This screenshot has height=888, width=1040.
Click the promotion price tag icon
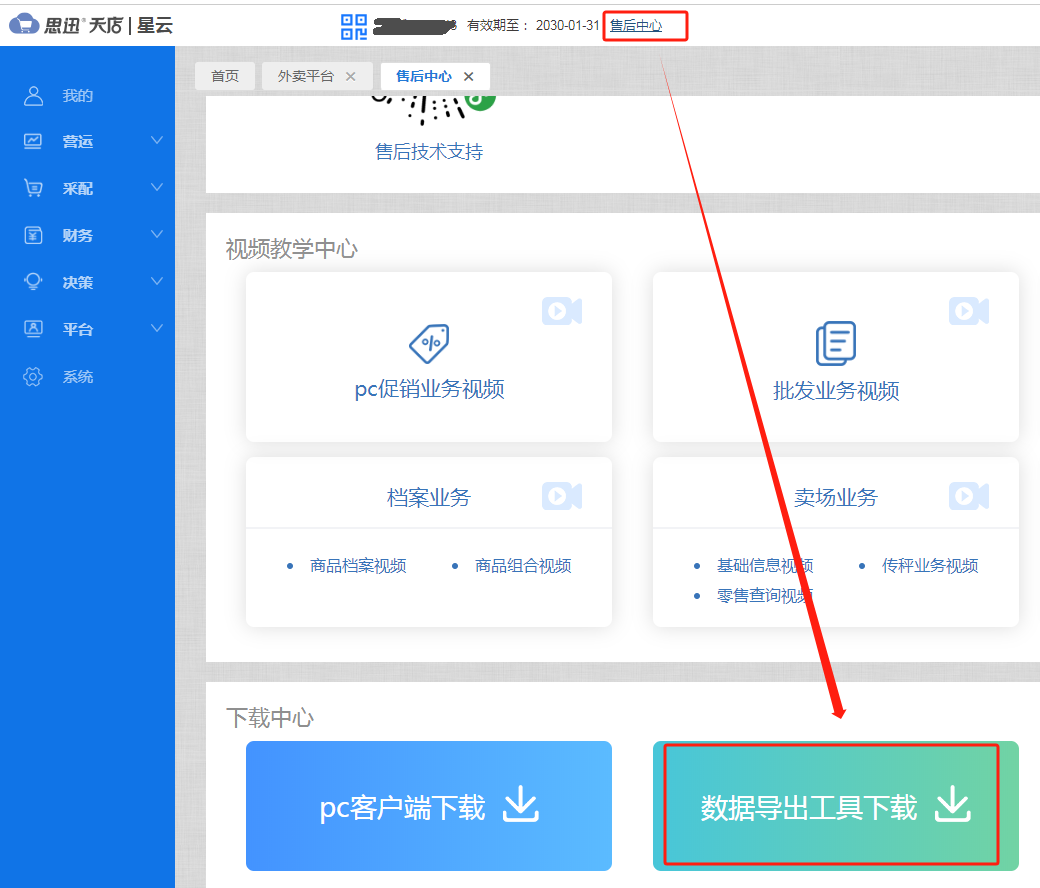429,344
